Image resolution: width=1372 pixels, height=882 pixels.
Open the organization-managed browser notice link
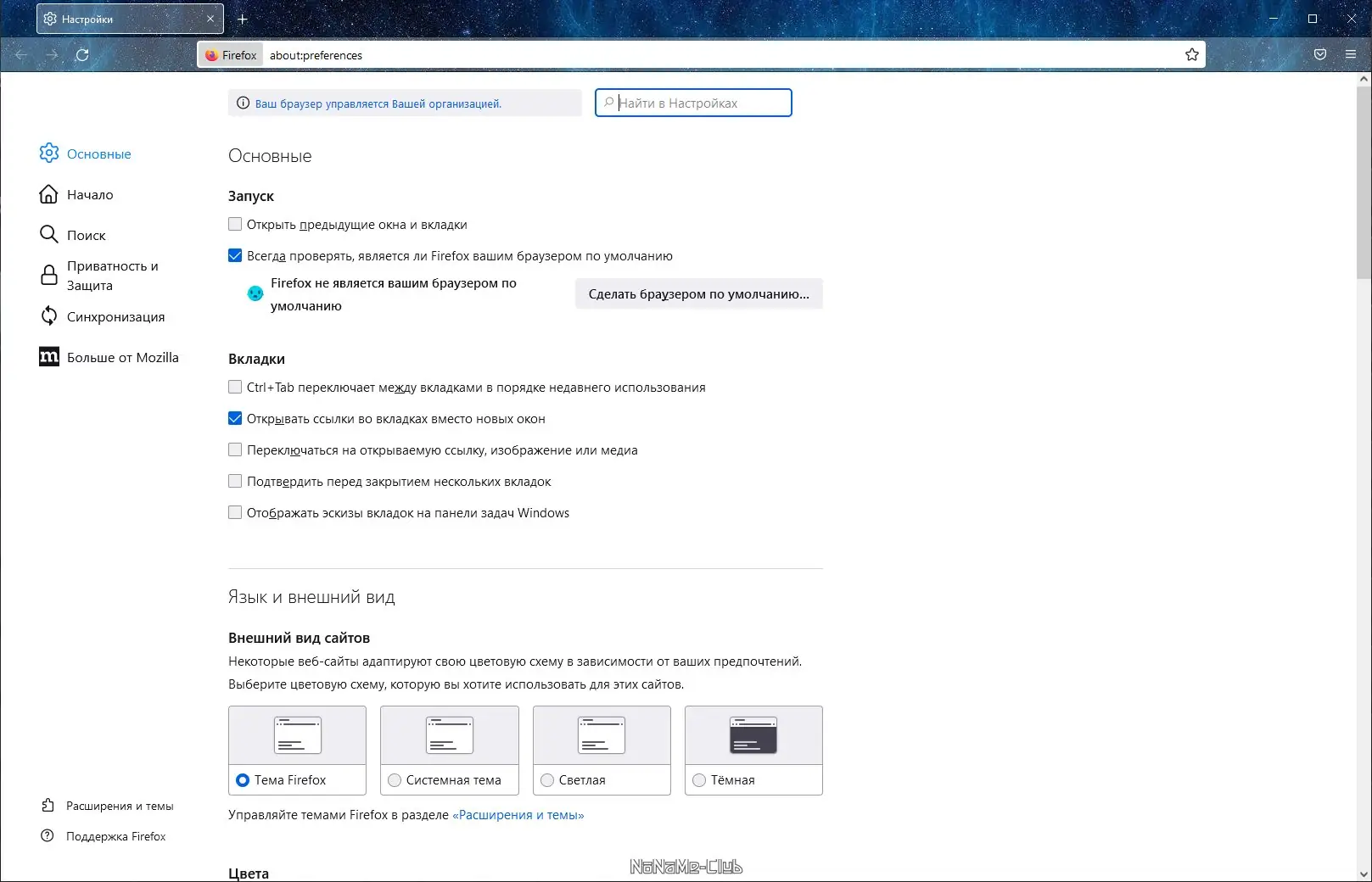[378, 103]
